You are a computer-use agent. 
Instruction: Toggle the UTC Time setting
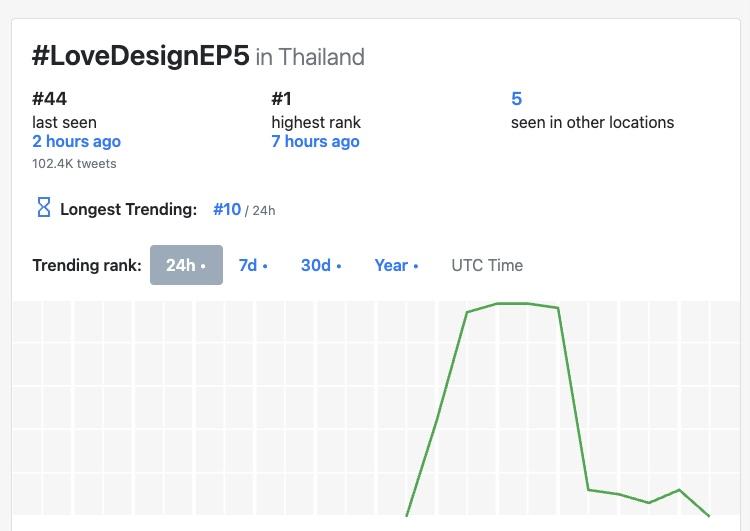[487, 265]
